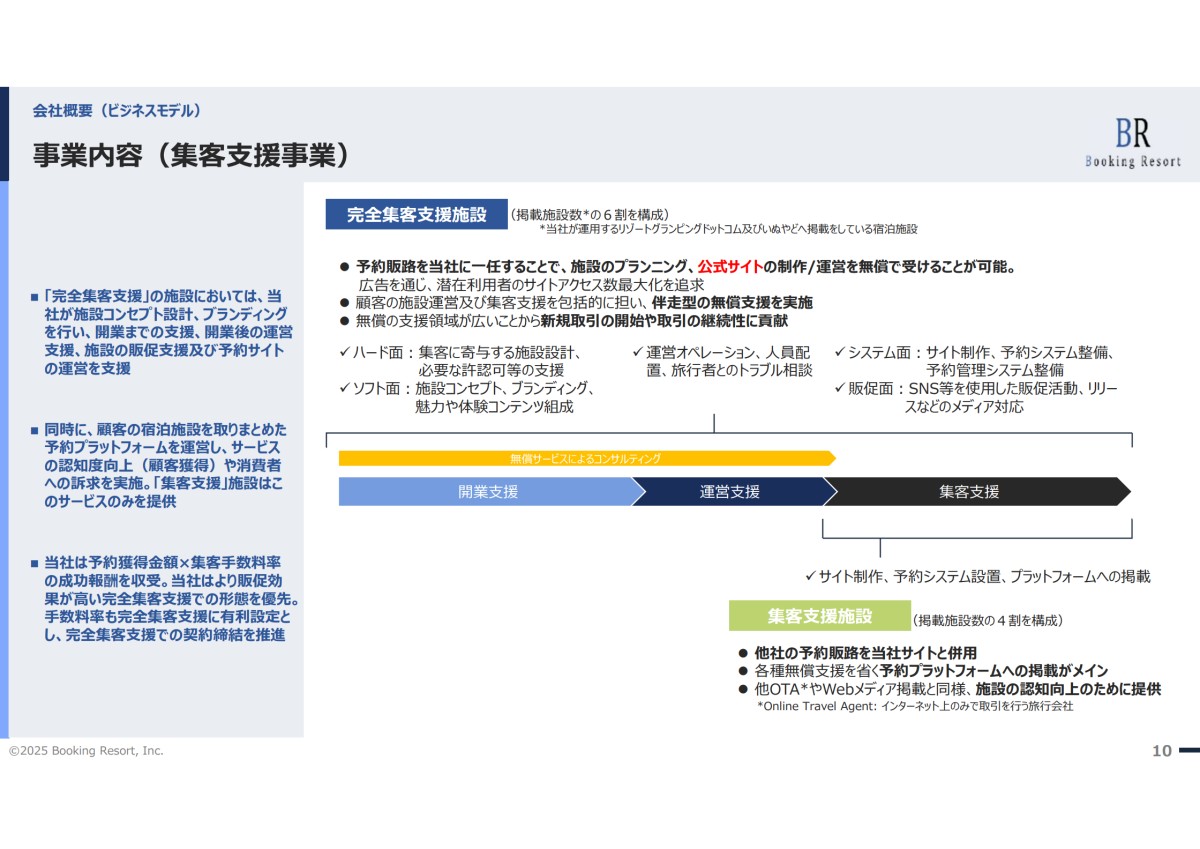Click the yellow 無償サービスによるコンサルティング bar
Screen dimensions: 1200x849
point(586,457)
